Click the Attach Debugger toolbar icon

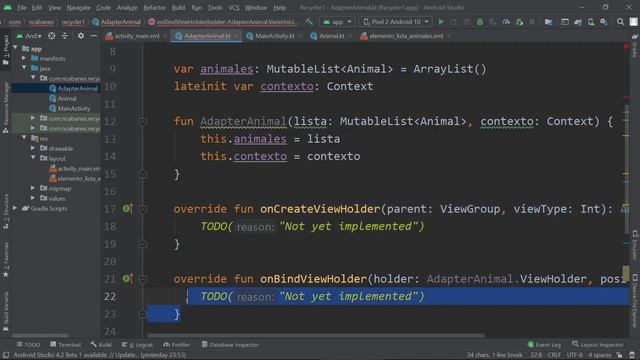pos(519,22)
